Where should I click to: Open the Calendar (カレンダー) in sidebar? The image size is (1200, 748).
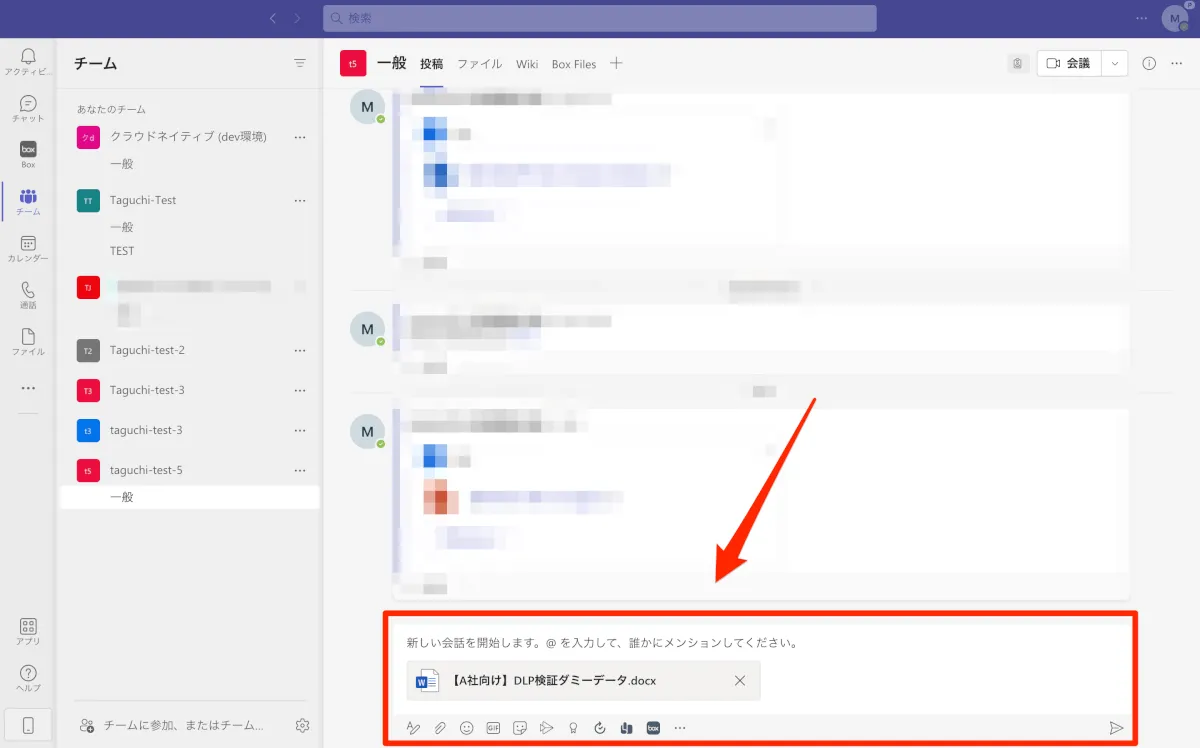click(28, 248)
